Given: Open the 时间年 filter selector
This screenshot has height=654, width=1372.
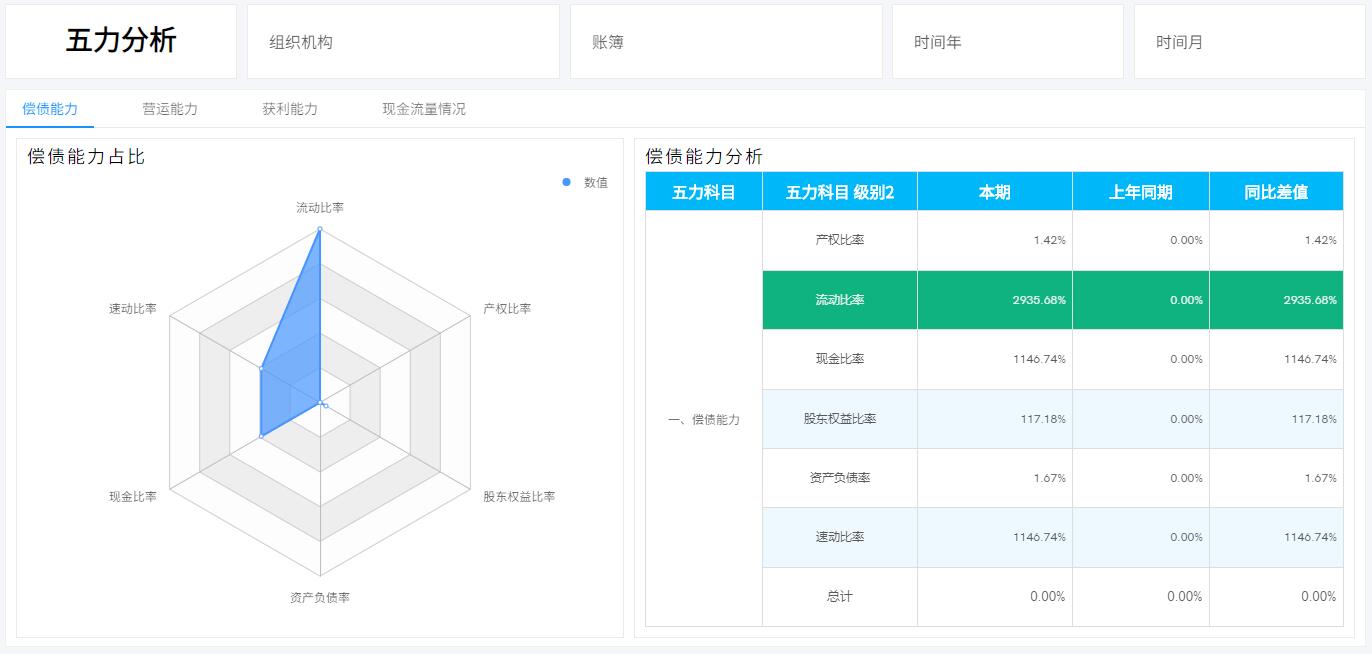Looking at the screenshot, I should click(x=1008, y=41).
